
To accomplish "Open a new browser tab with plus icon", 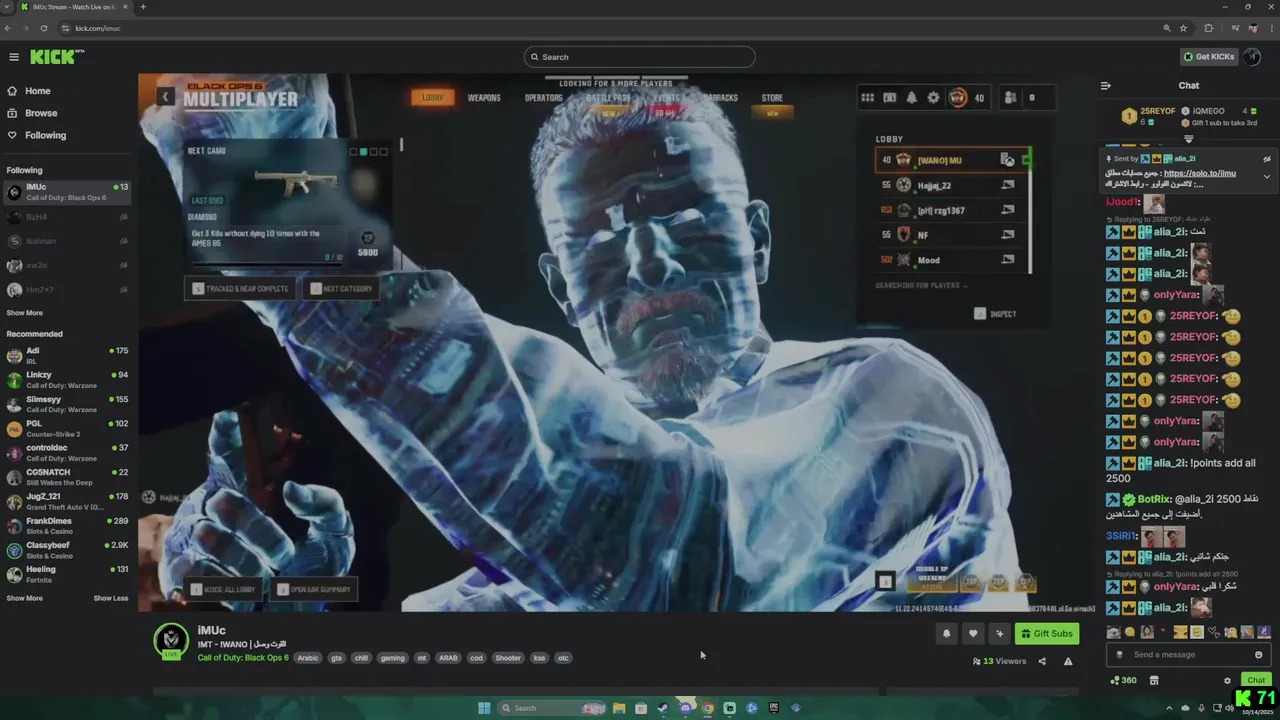I will [x=142, y=7].
